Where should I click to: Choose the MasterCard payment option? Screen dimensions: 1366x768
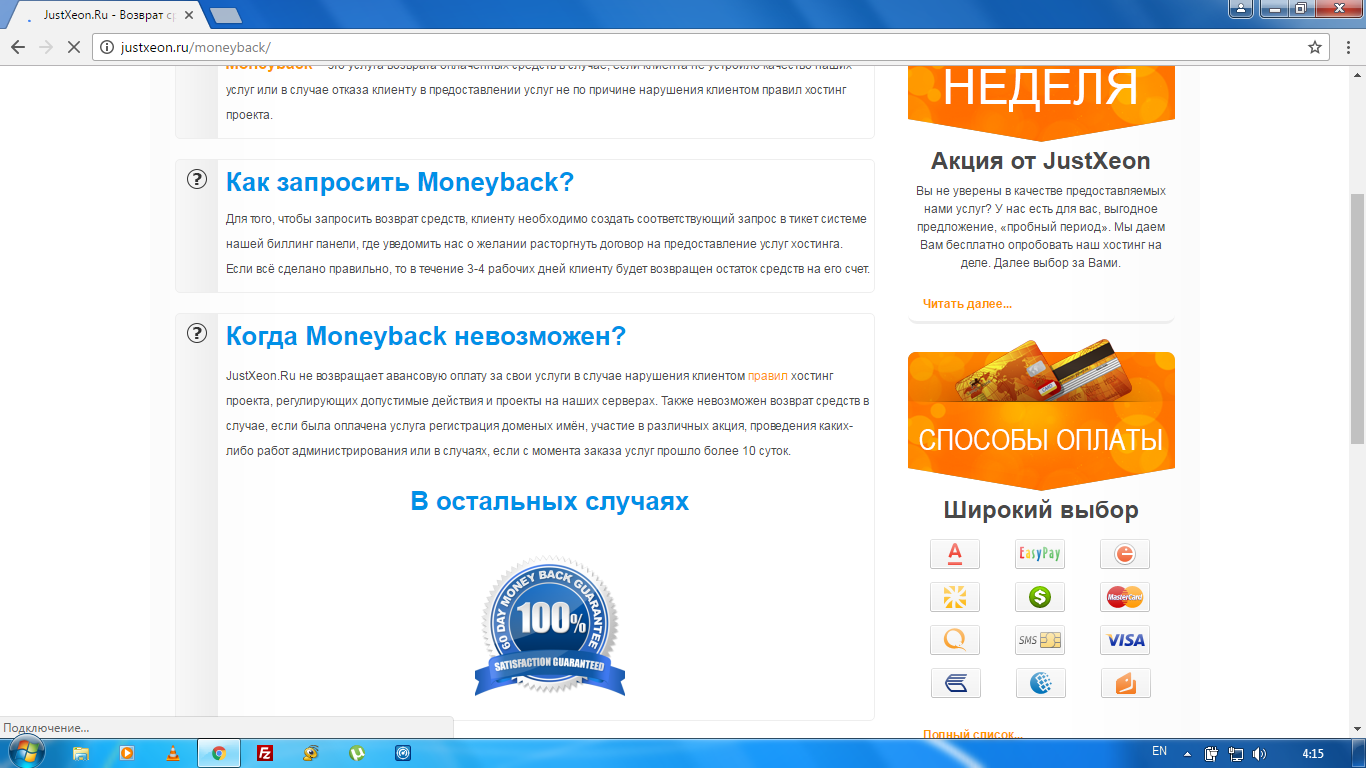click(x=1125, y=597)
